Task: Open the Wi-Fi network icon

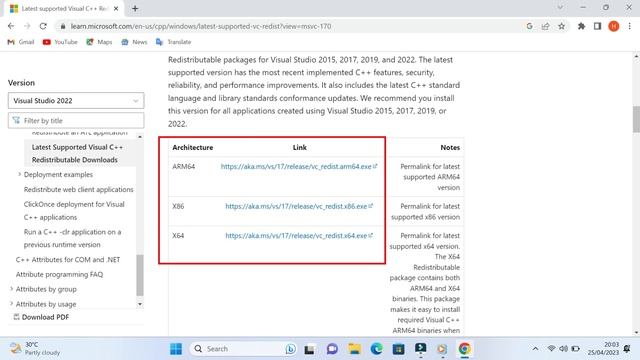Action: 551,349
